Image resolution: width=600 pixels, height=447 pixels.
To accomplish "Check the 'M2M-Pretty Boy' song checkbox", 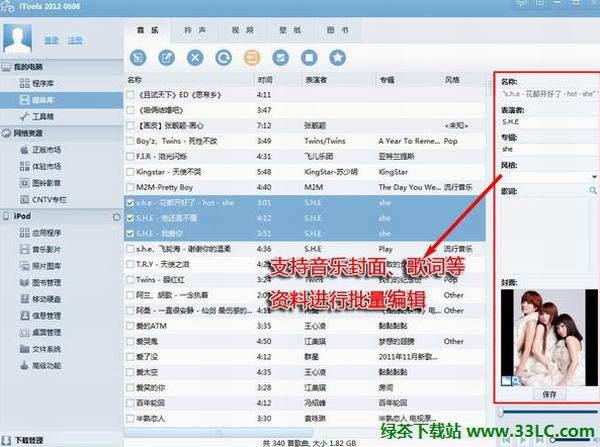I will pos(131,186).
